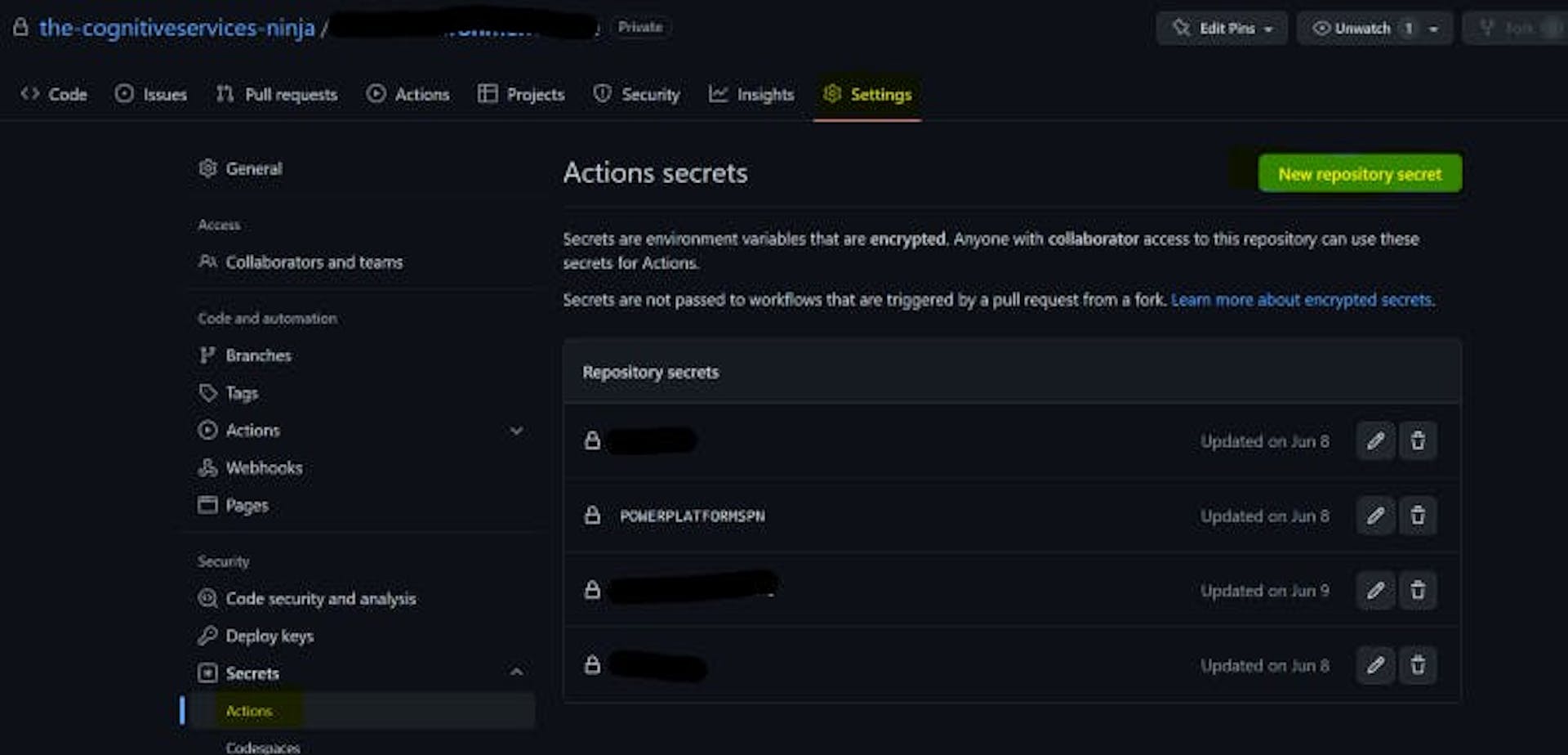The image size is (1568, 755).
Task: Delete the secret updated on Jun 9
Action: click(x=1418, y=591)
